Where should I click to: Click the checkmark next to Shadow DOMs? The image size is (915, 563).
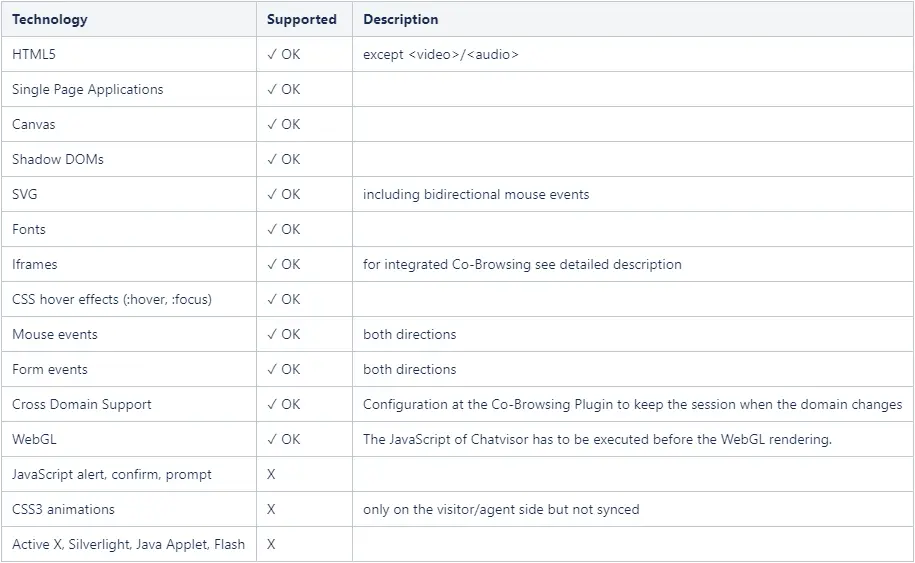[284, 159]
